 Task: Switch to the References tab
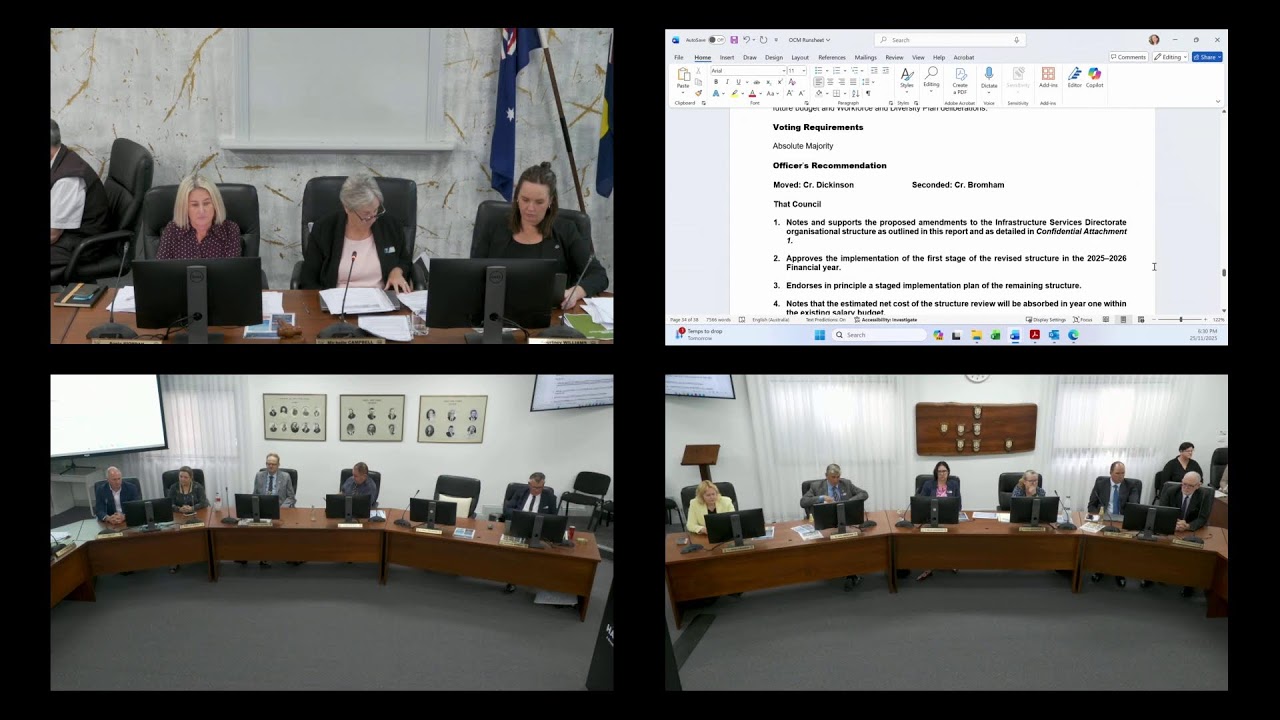pyautogui.click(x=832, y=57)
